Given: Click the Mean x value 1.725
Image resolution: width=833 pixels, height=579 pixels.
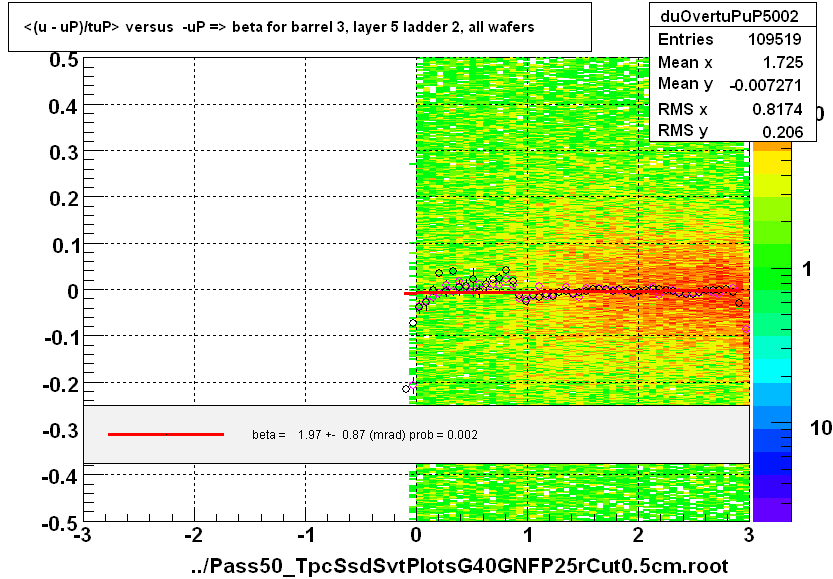Looking at the screenshot, I should tap(783, 62).
